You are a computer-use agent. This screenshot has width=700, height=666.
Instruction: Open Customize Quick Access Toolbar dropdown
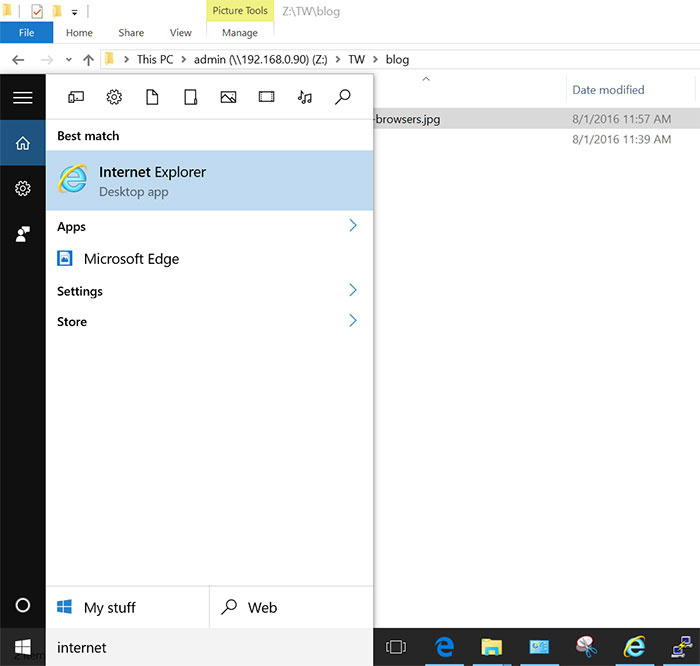pos(74,12)
